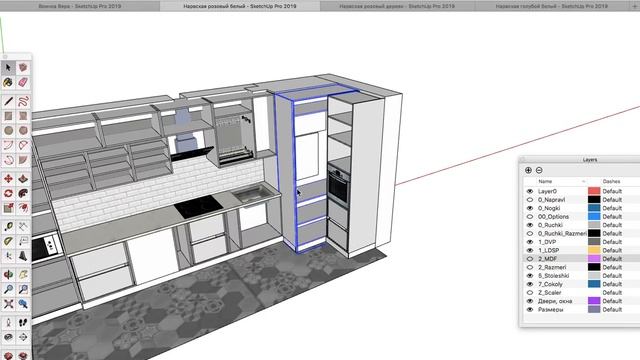Choose the Pie arc tool

coord(23,160)
